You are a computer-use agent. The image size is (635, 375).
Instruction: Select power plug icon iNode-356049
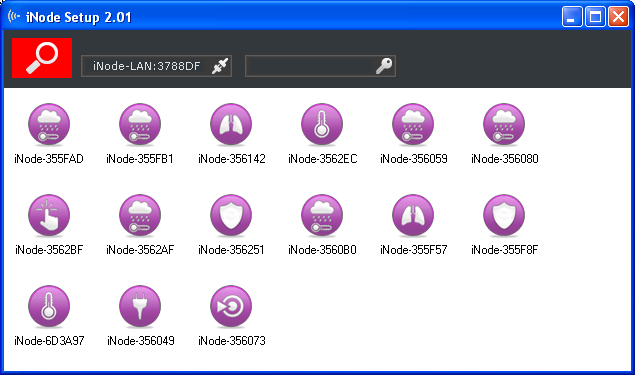140,307
